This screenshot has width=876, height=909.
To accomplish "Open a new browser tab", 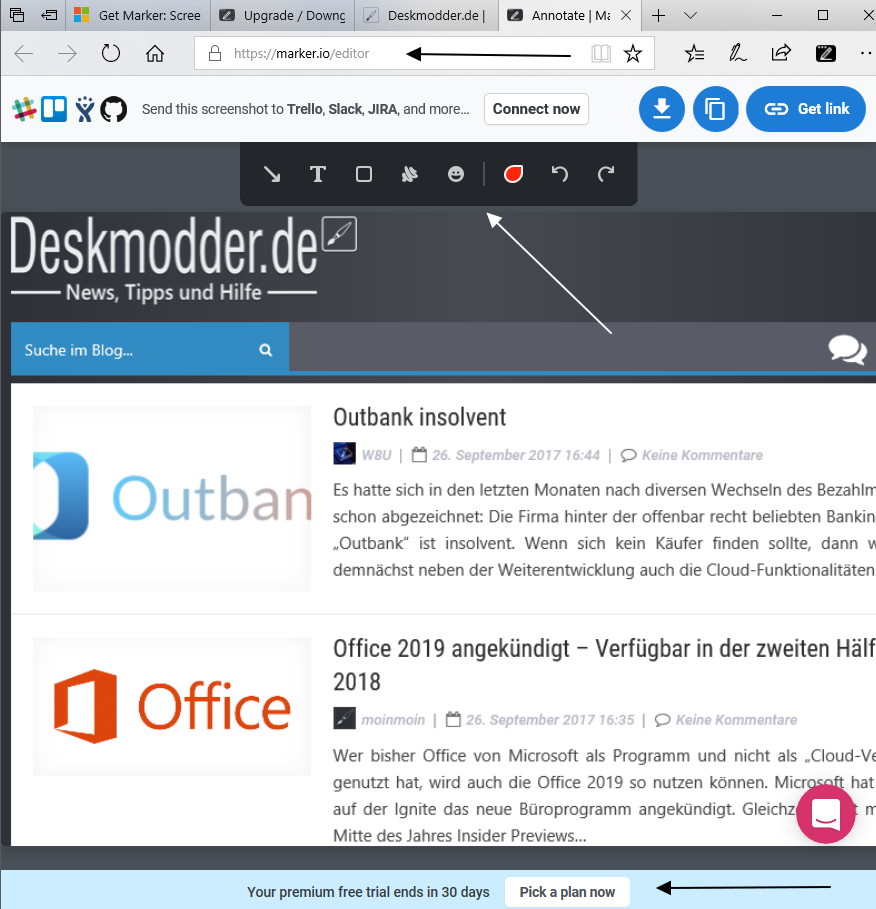I will tap(658, 15).
